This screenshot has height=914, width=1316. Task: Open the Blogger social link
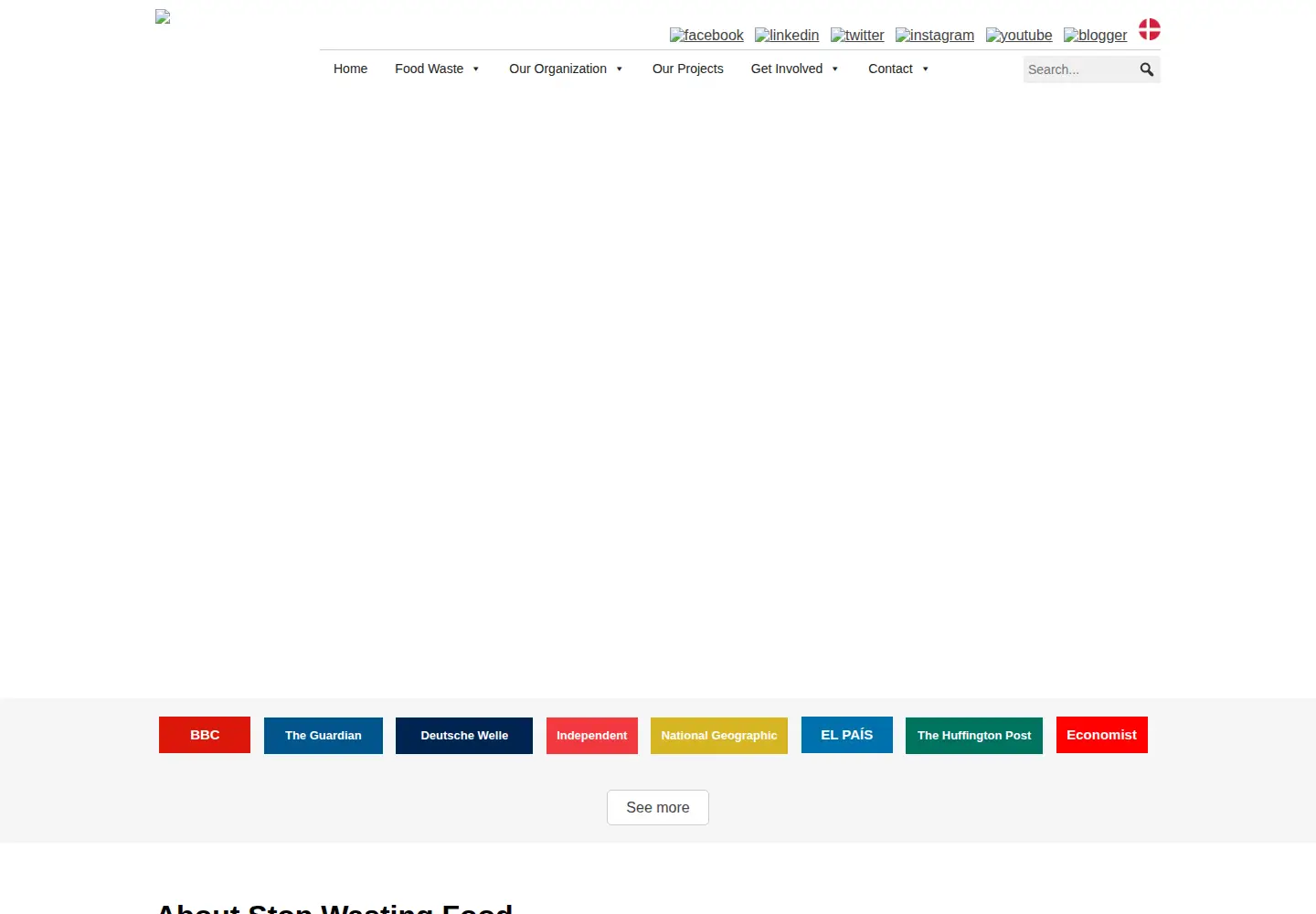tap(1095, 36)
